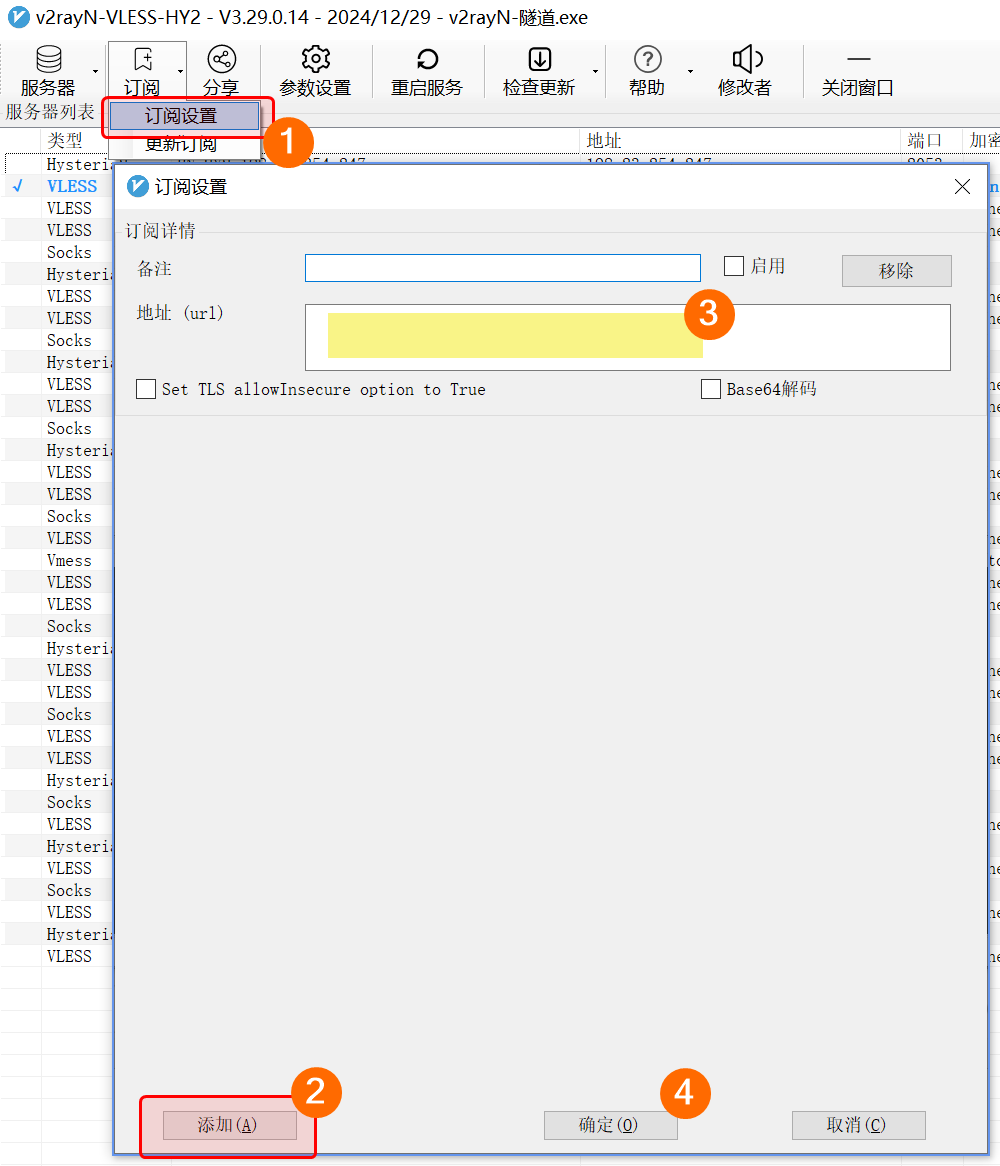Viewport: 1000px width, 1166px height.
Task: Click the v2rayN logo in dialog title
Action: [x=138, y=186]
